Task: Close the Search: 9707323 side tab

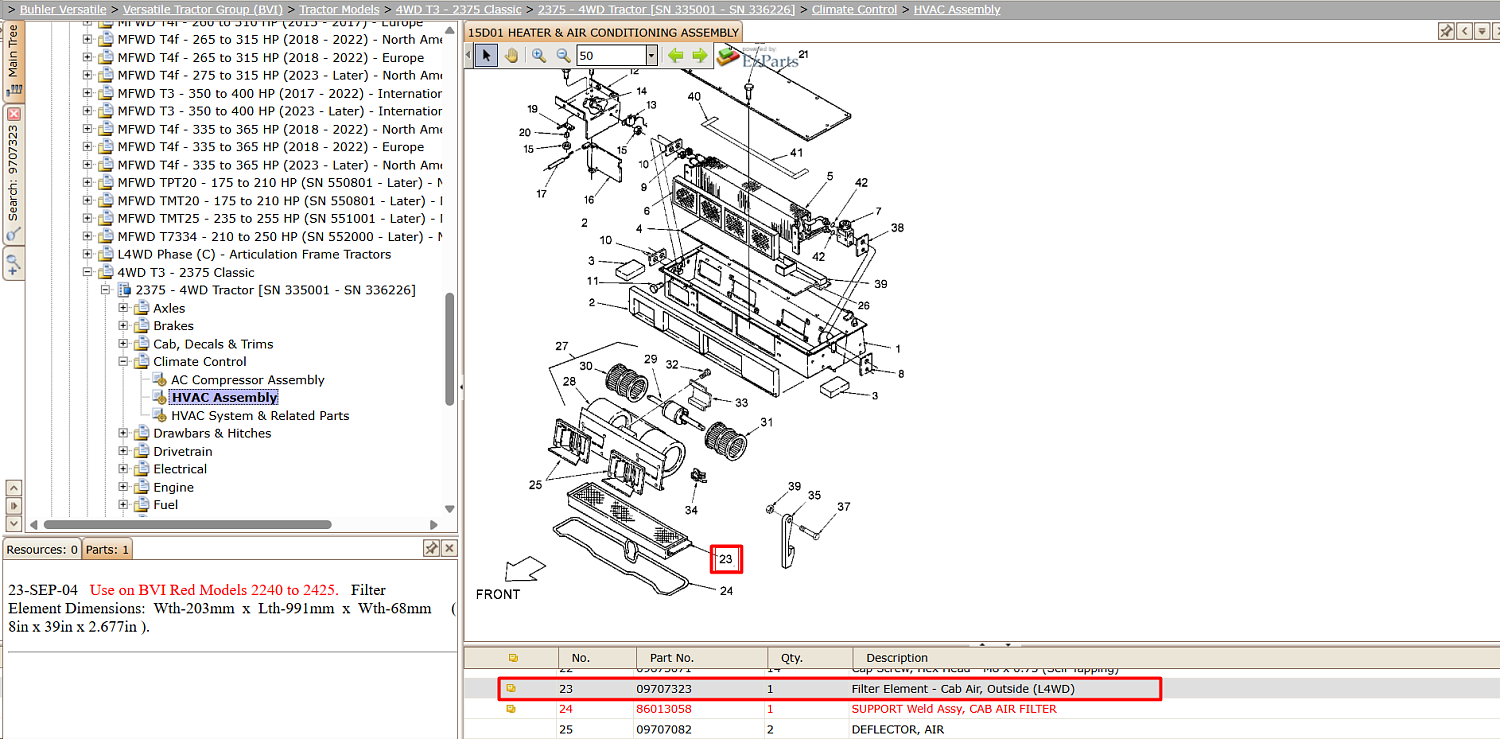Action: 14,114
